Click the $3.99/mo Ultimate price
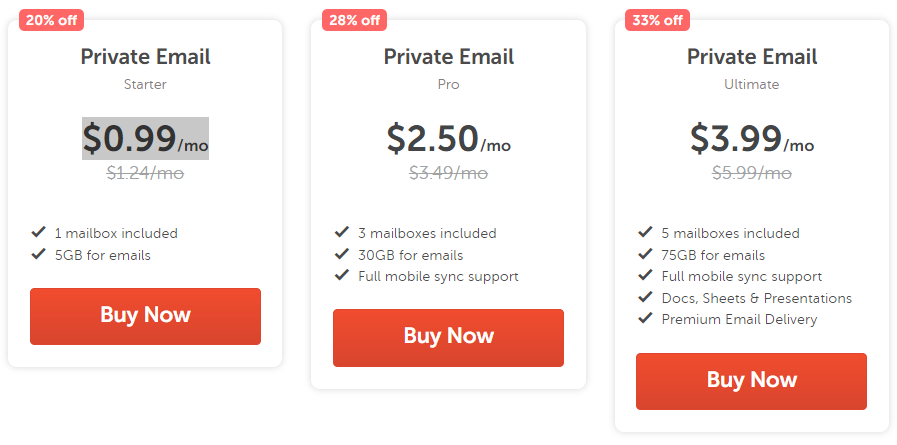Screen dimensions: 897x445 (751, 139)
